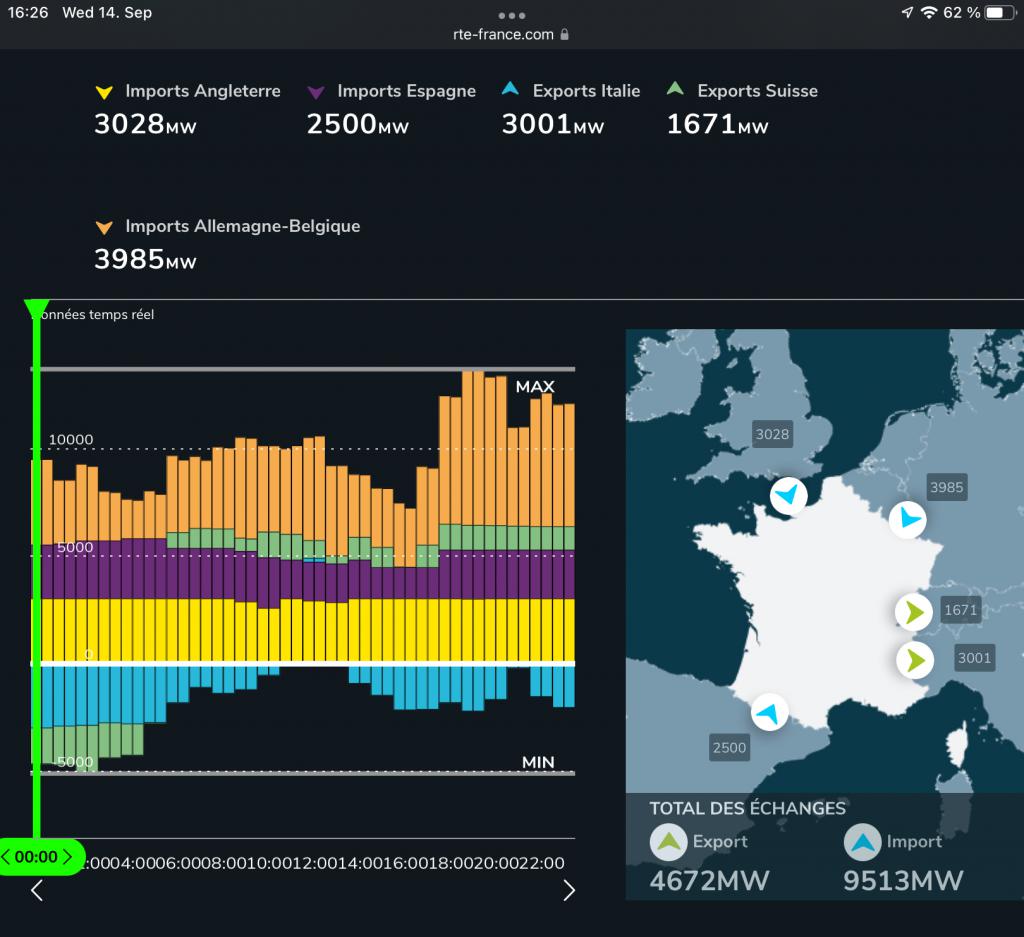The width and height of the screenshot is (1024, 937).
Task: Click the Italy export arrow on map
Action: (913, 659)
